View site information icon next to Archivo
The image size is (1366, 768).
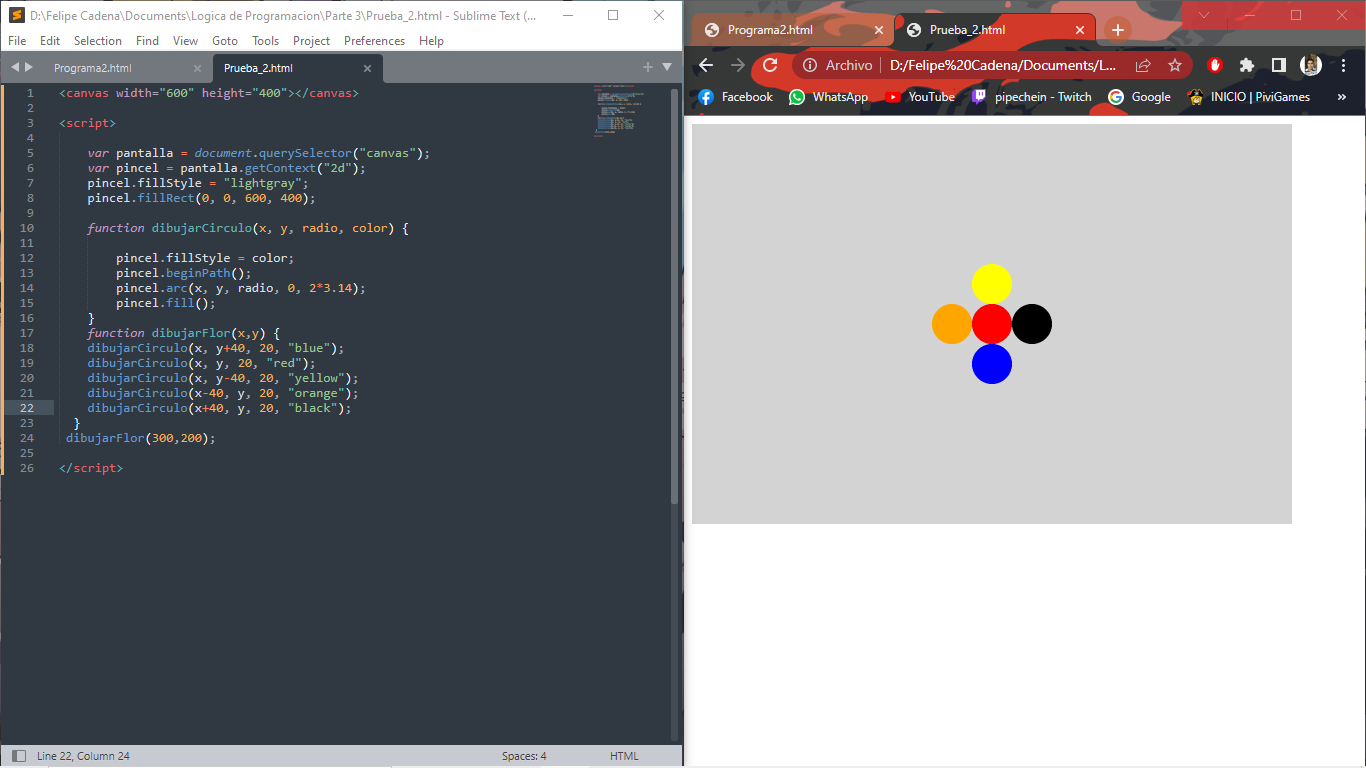click(811, 65)
